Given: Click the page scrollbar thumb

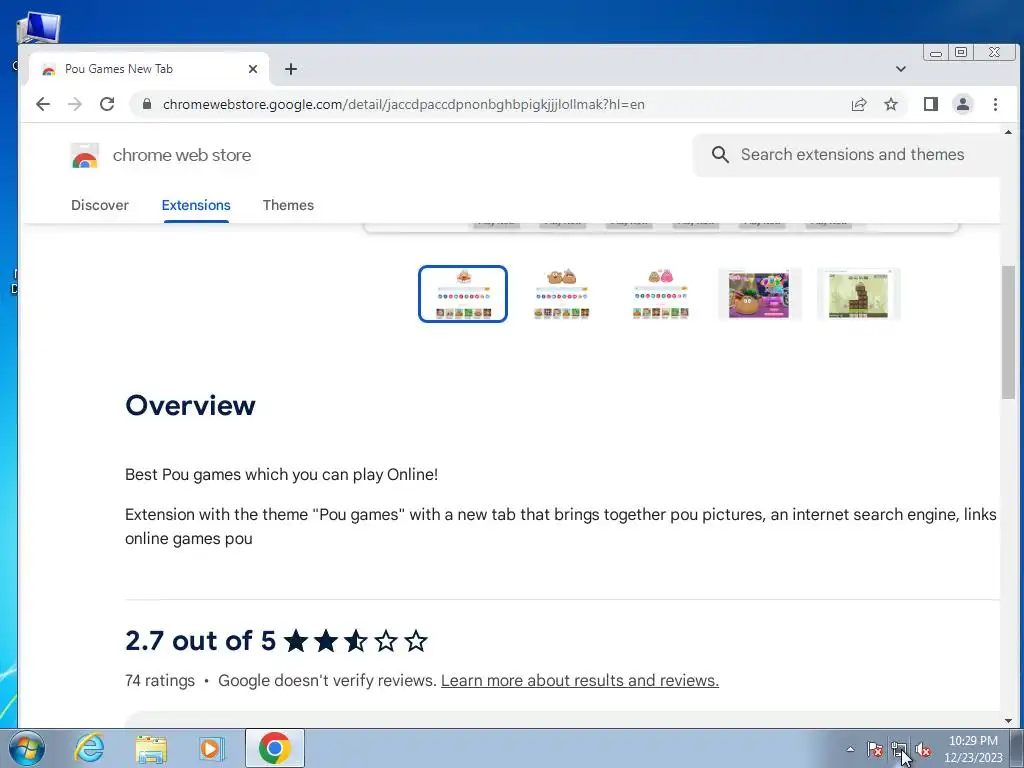Looking at the screenshot, I should tap(1008, 332).
